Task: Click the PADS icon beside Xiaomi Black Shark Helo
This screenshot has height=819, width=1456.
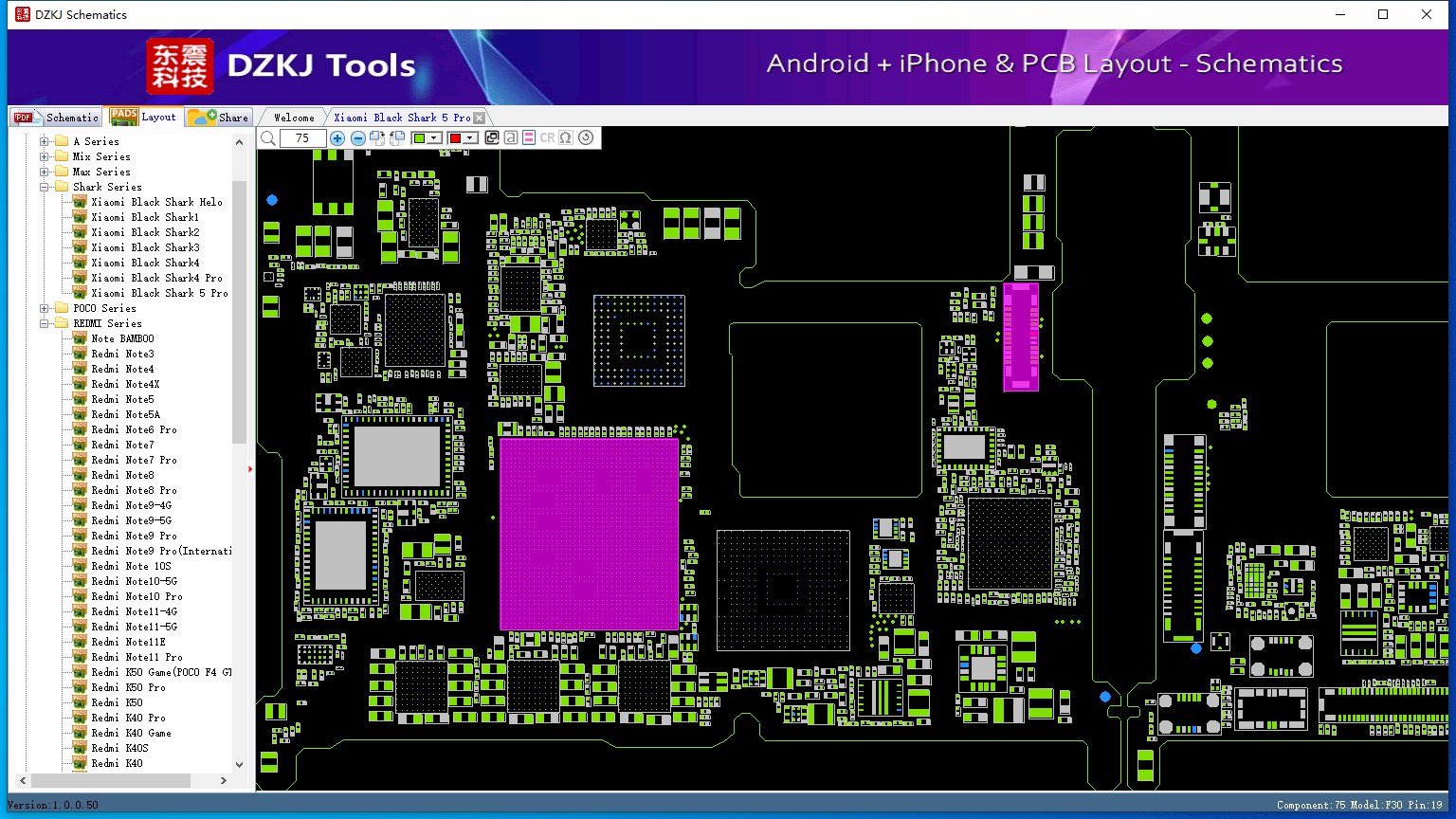Action: [80, 202]
